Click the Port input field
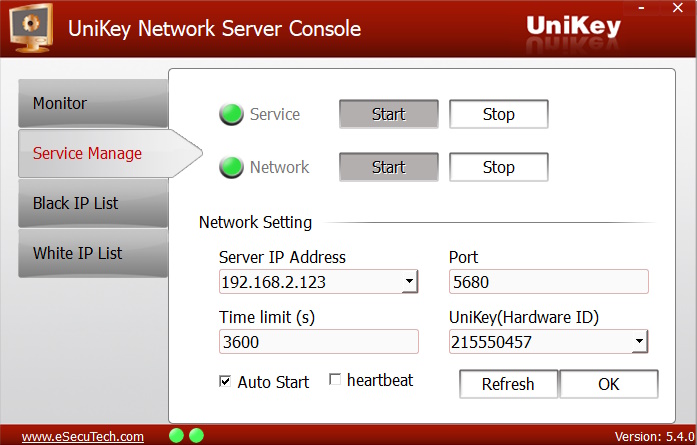697x445 pixels. tap(549, 281)
